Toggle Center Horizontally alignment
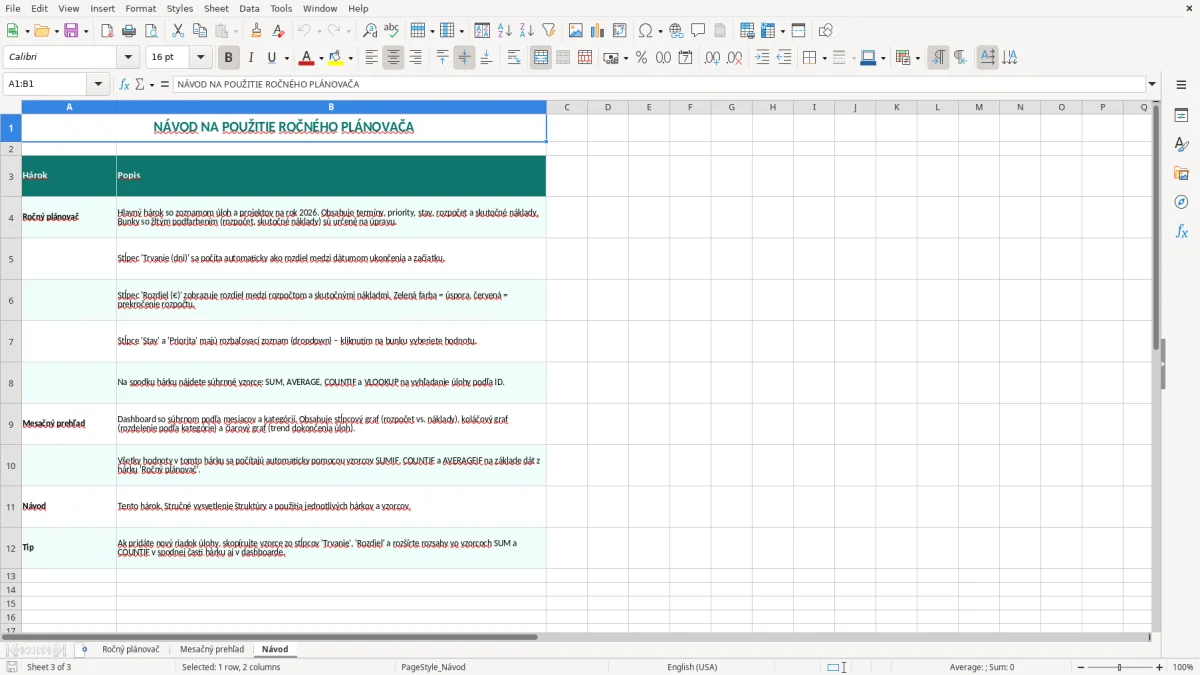Image resolution: width=1200 pixels, height=675 pixels. point(393,58)
